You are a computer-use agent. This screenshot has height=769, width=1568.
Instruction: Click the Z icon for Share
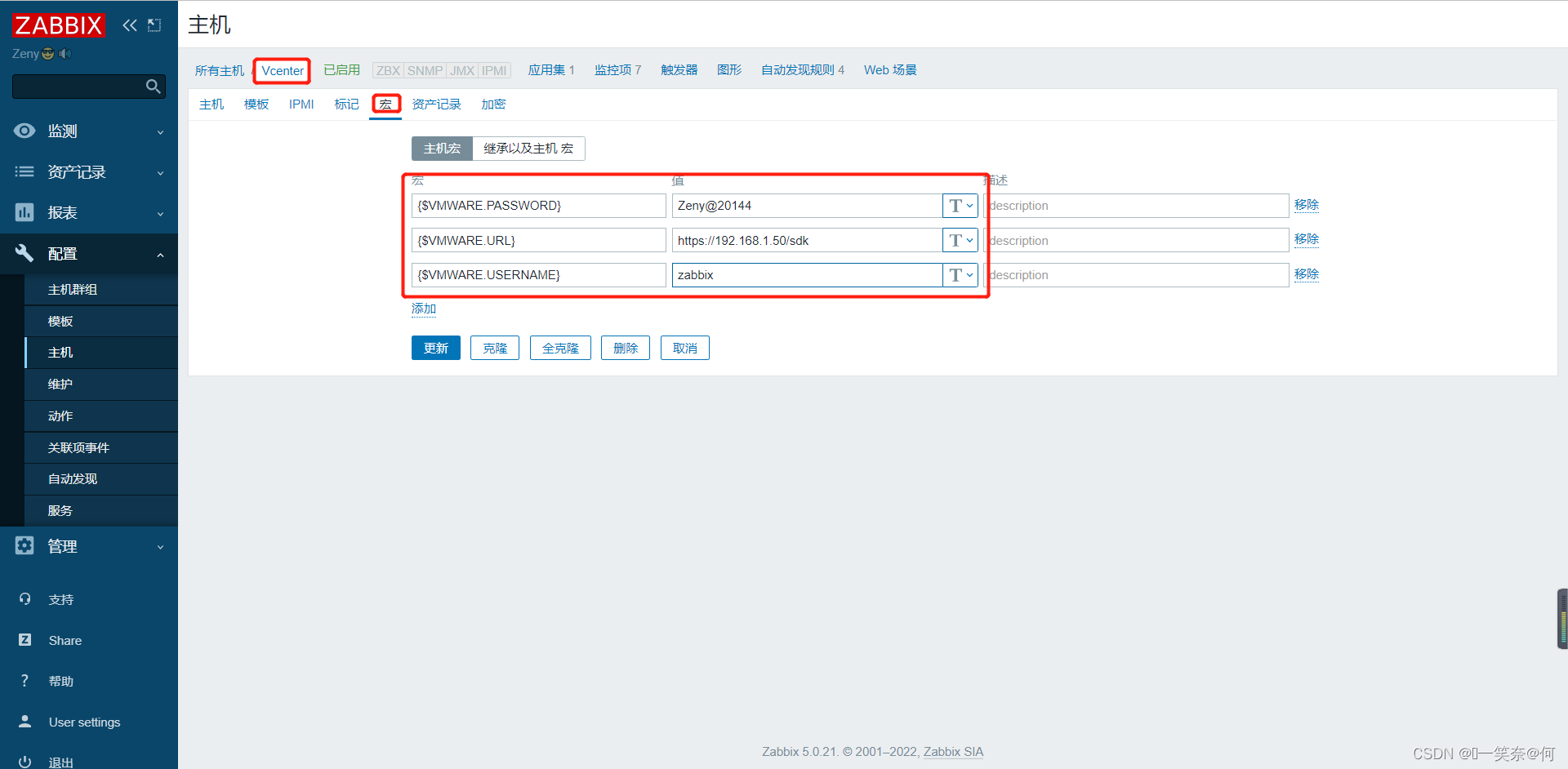24,640
